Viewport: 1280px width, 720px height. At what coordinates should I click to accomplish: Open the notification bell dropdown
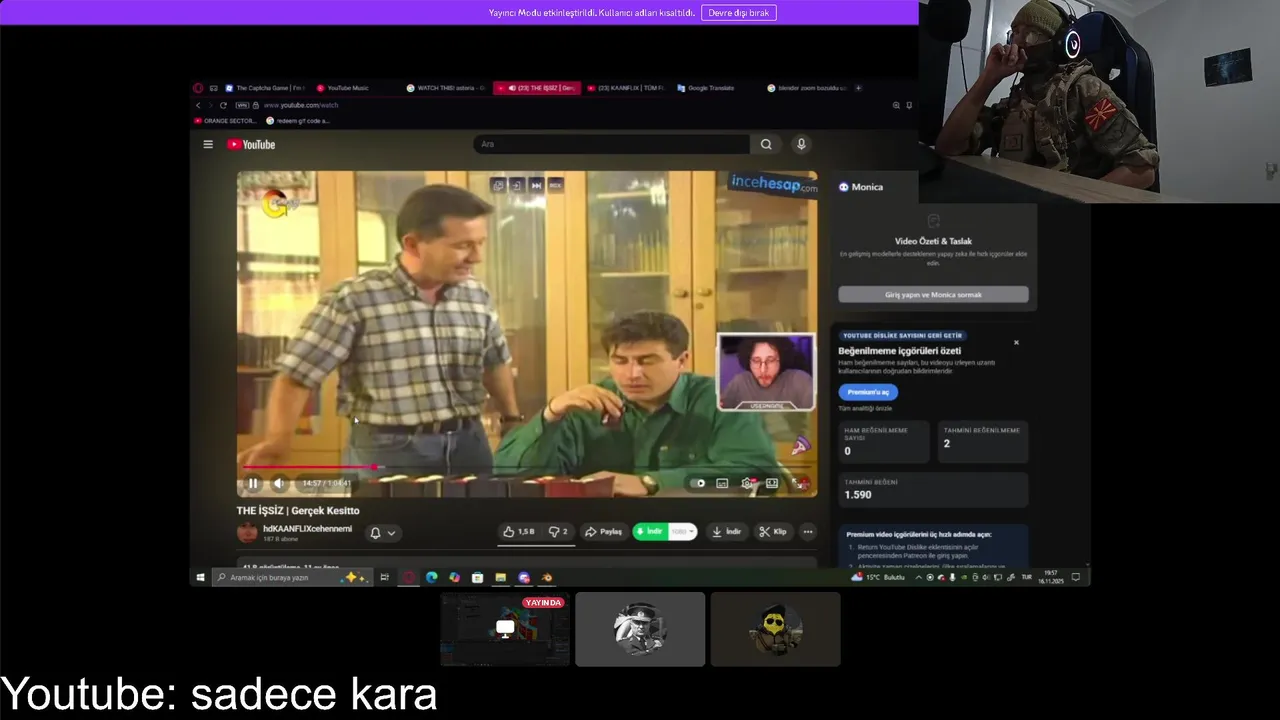pyautogui.click(x=383, y=533)
